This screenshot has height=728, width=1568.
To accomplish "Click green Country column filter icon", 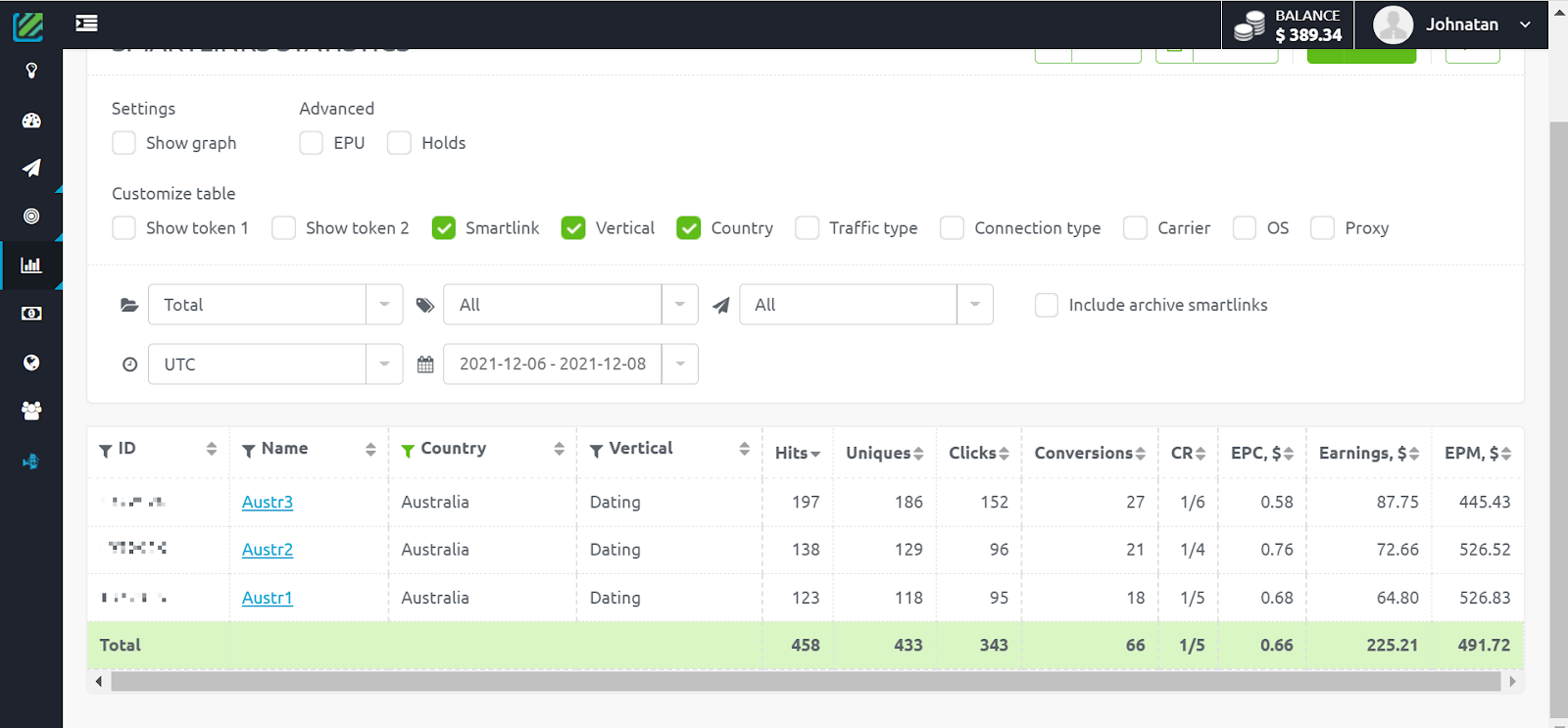I will point(408,451).
